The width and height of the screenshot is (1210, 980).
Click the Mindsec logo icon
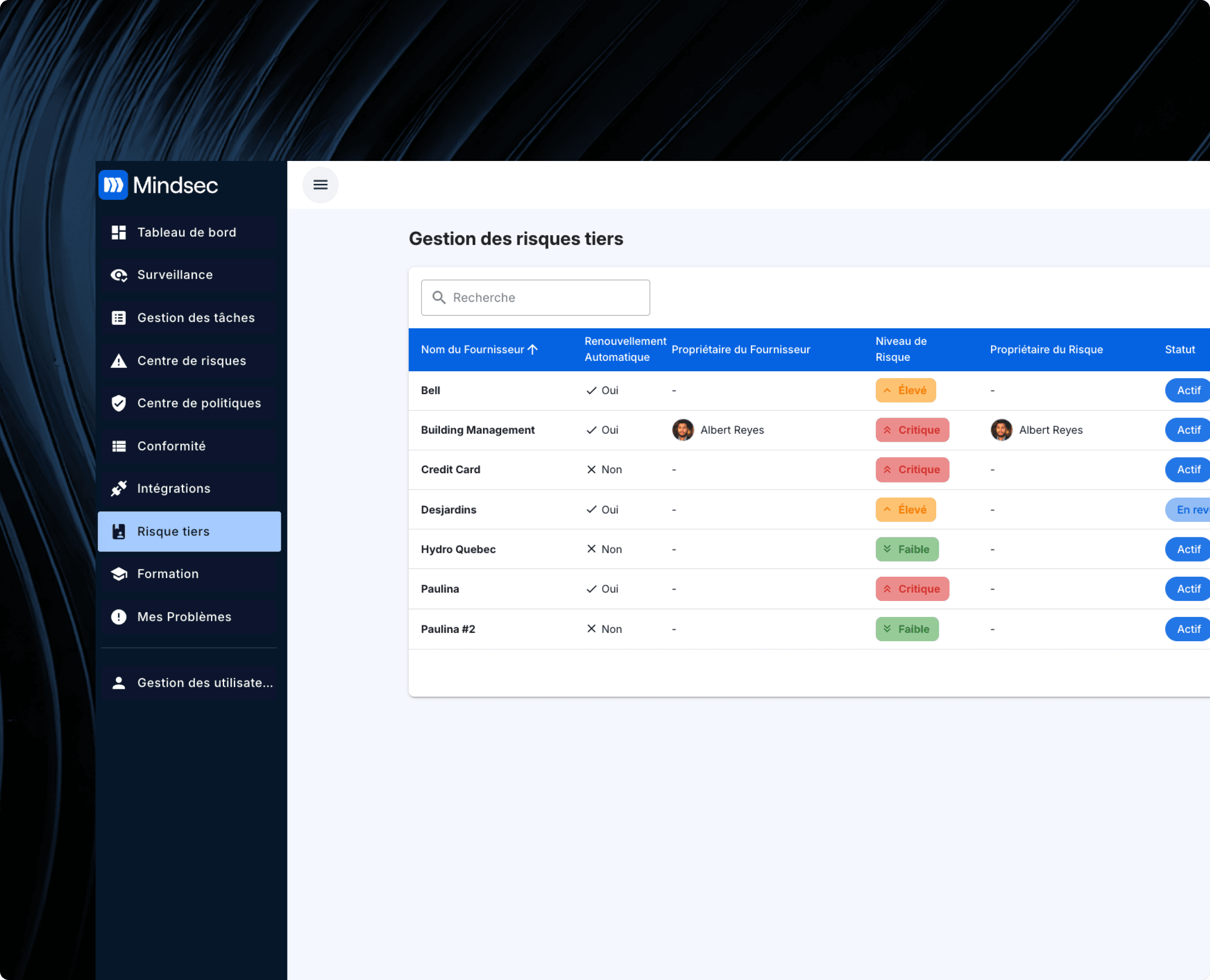pos(114,185)
